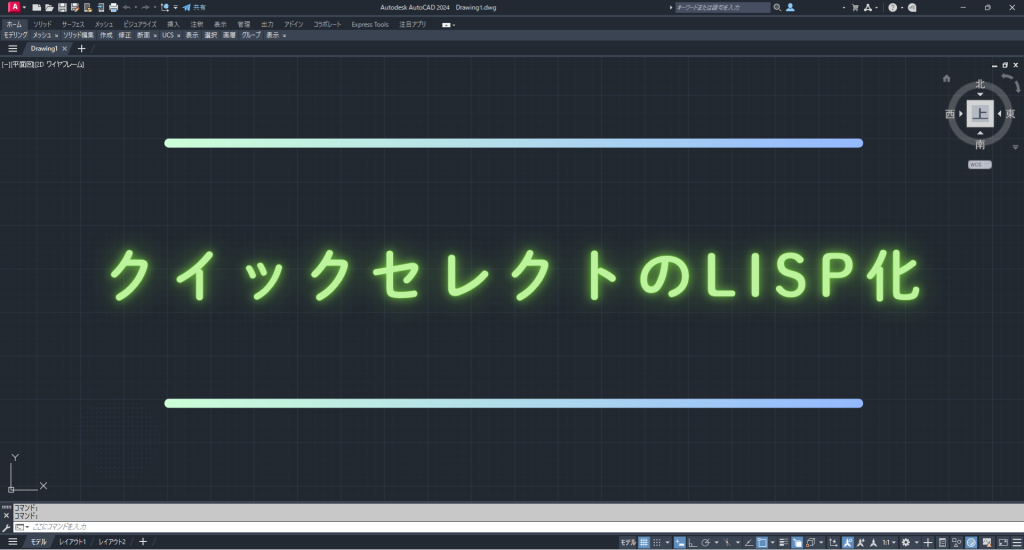Open the AutoCAD application menu button
Screen dimensions: 1024x550
point(15,7)
